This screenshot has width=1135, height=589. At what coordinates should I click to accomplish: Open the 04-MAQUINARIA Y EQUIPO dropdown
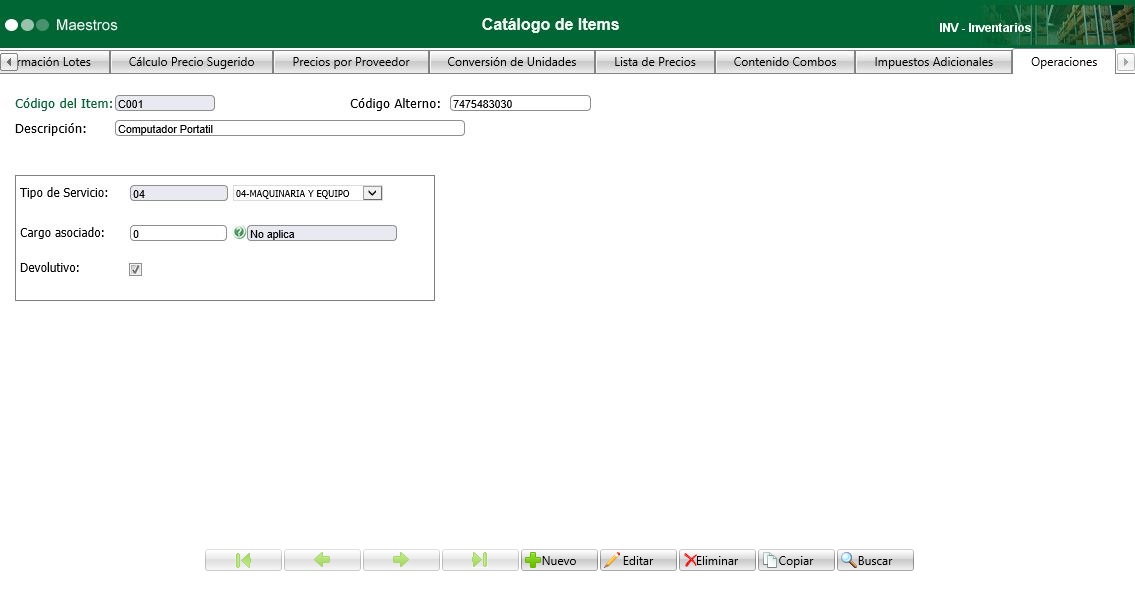pyautogui.click(x=371, y=192)
